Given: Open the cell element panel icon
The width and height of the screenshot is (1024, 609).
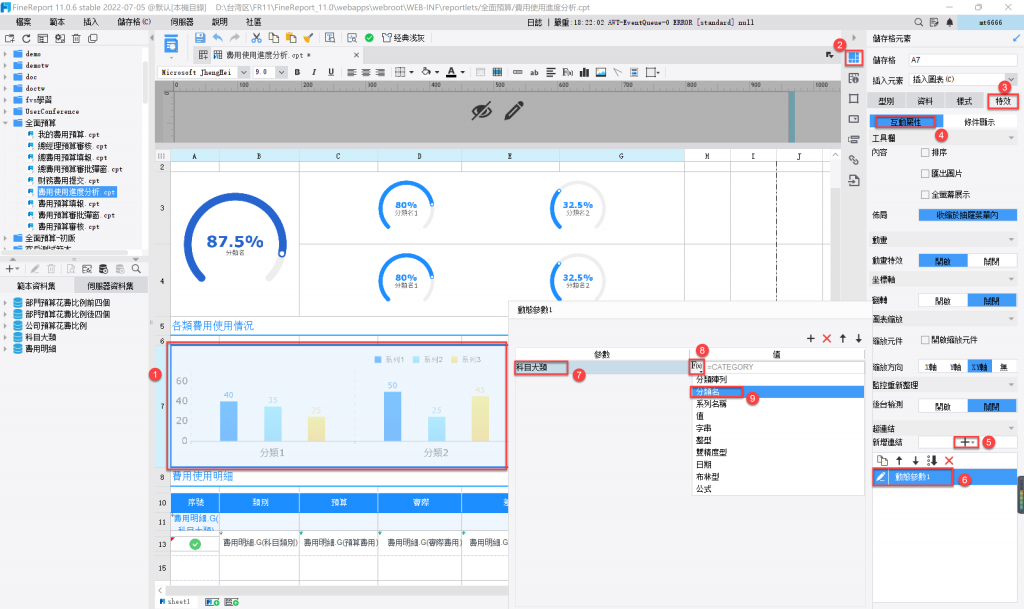Looking at the screenshot, I should 853,58.
